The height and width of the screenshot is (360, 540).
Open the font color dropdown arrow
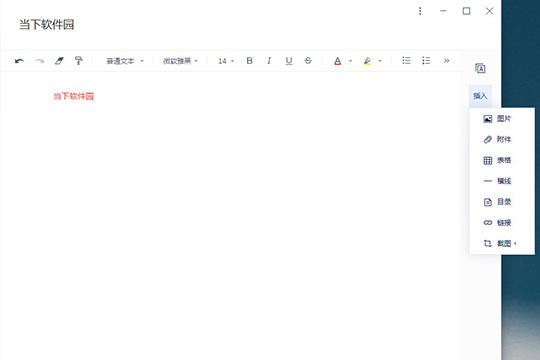(350, 61)
